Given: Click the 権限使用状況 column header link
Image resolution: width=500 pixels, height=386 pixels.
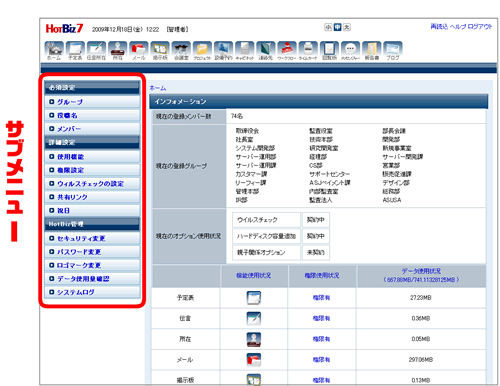Looking at the screenshot, I should click(x=322, y=276).
